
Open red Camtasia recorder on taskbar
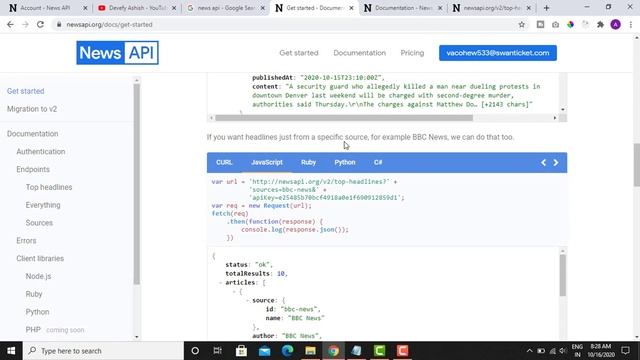[x=402, y=351]
